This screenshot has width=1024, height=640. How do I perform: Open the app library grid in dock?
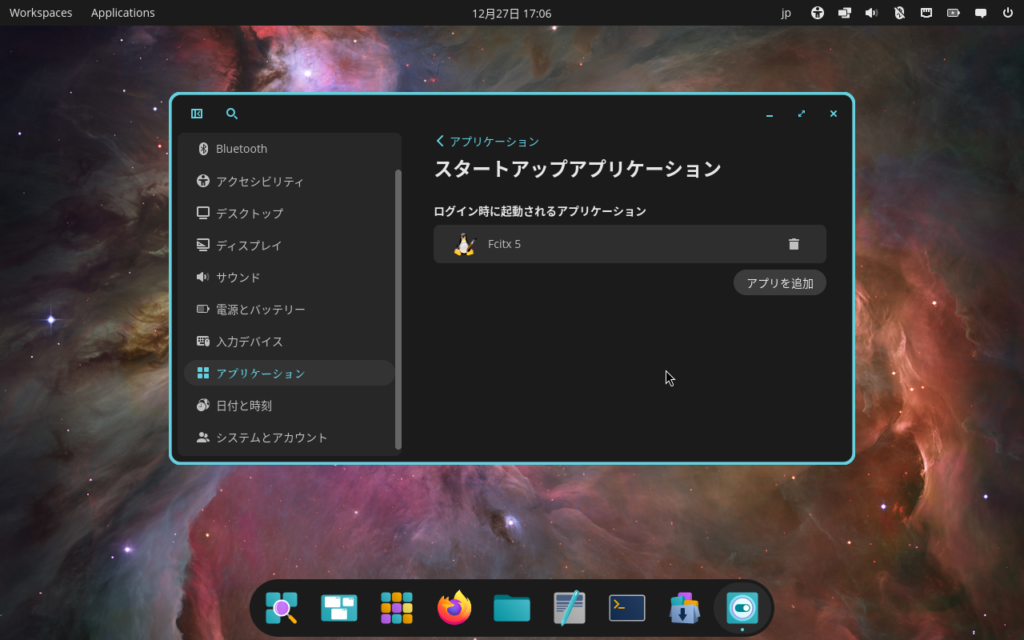tap(397, 608)
